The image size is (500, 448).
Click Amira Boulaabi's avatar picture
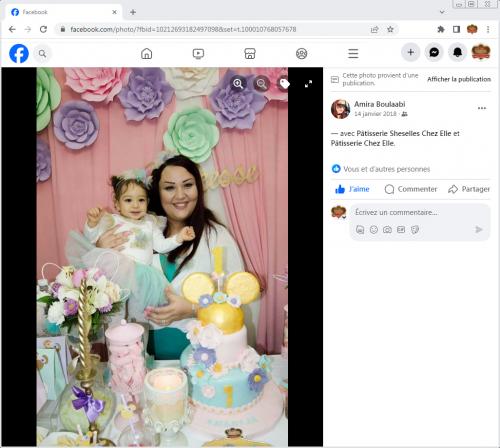coord(340,109)
